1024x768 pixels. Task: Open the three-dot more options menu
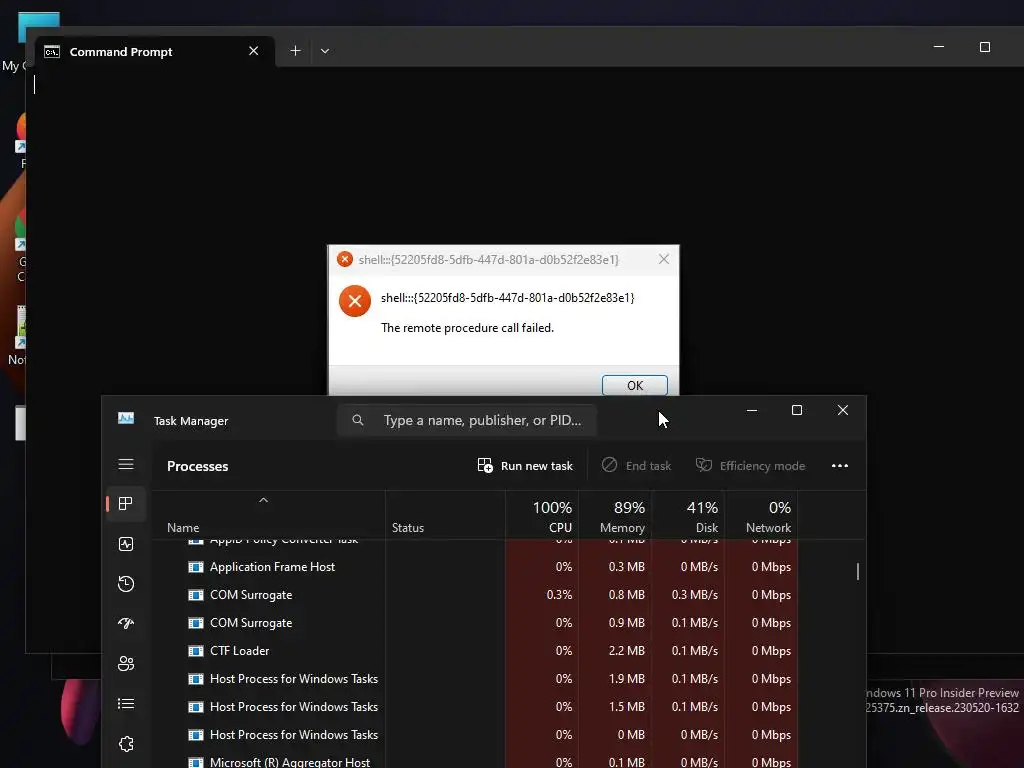[840, 466]
